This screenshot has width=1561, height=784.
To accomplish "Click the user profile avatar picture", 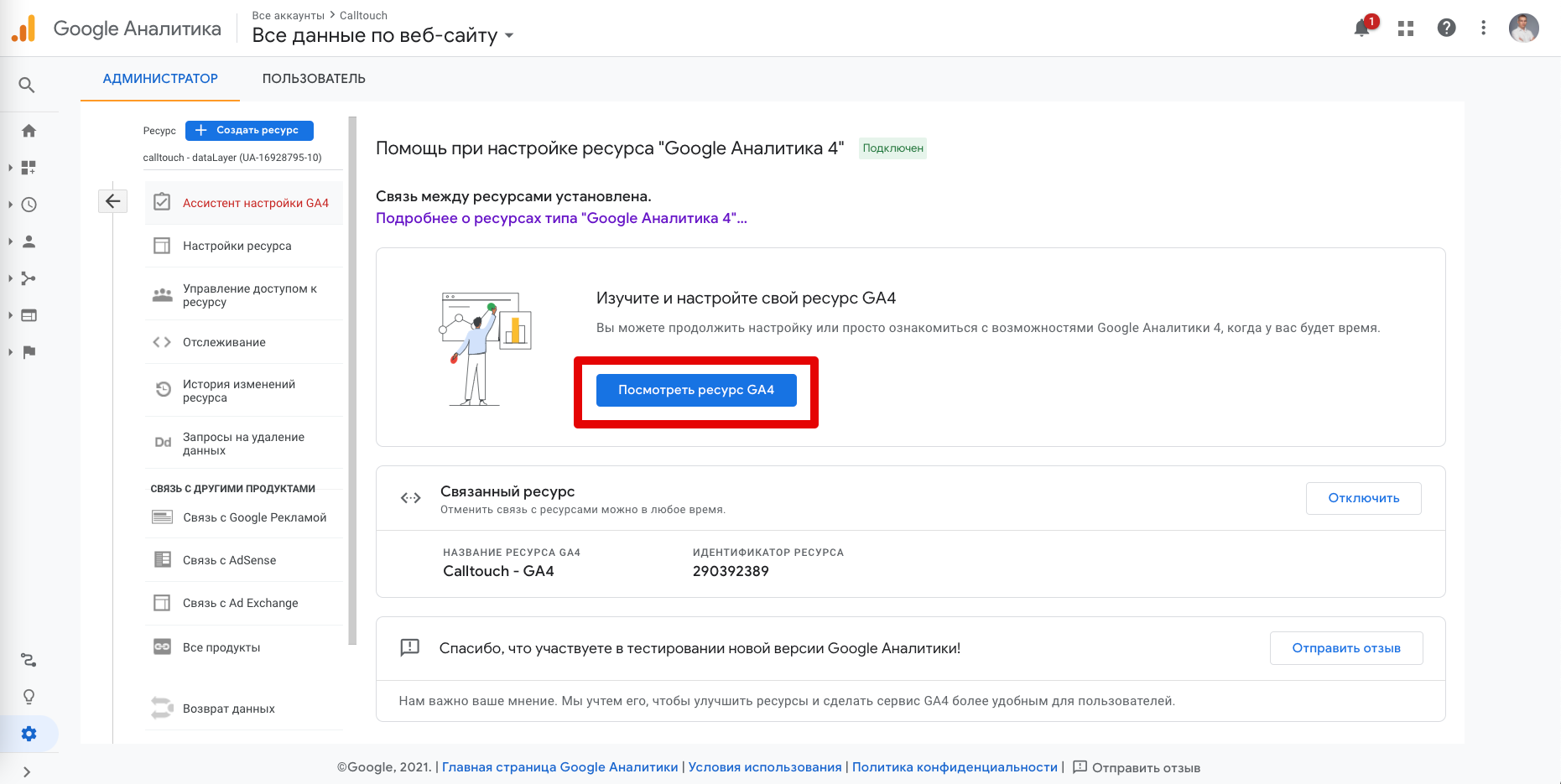I will coord(1524,28).
